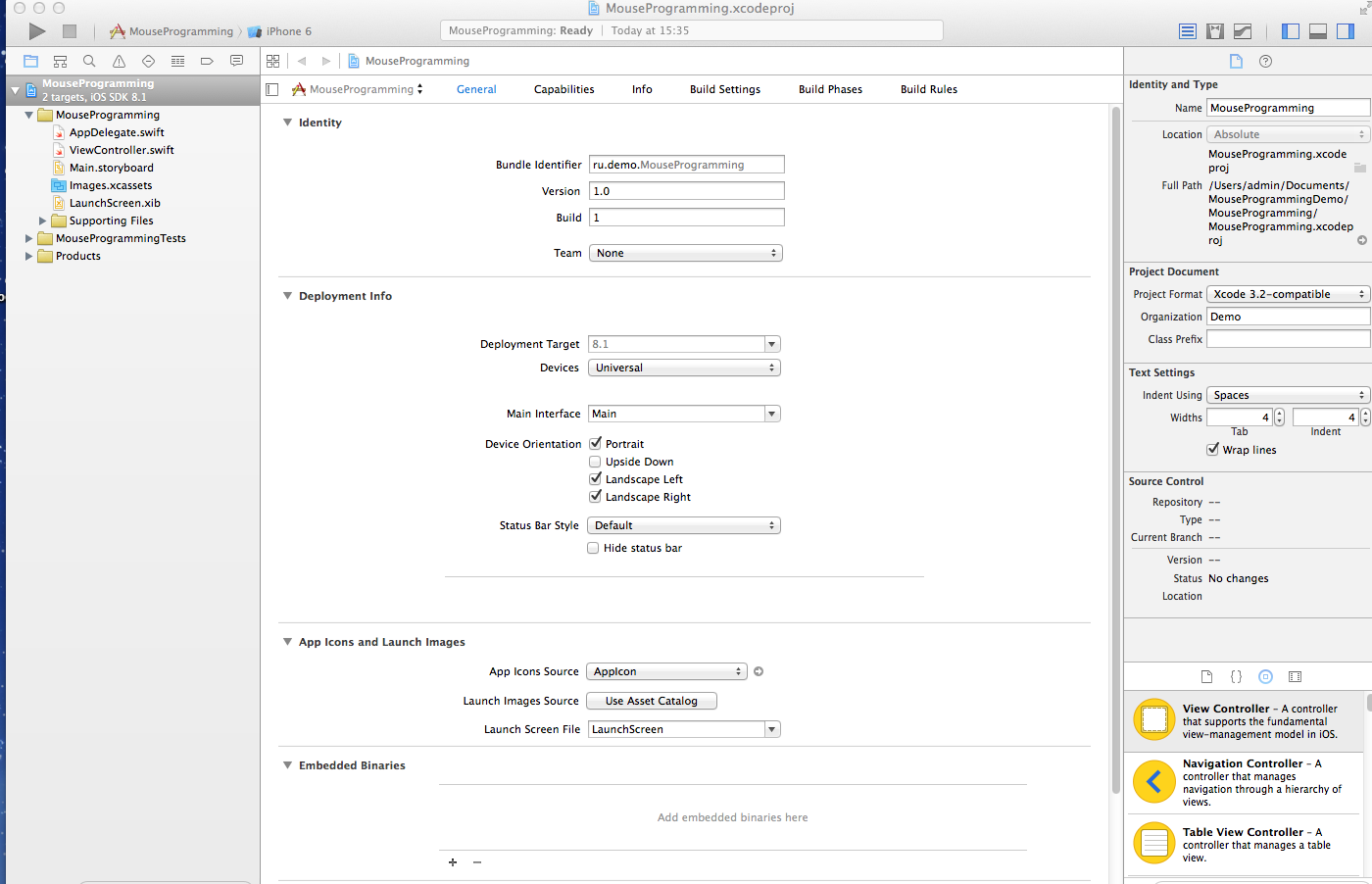Open the Issue navigator warning icon
1372x884 pixels.
pos(119,61)
